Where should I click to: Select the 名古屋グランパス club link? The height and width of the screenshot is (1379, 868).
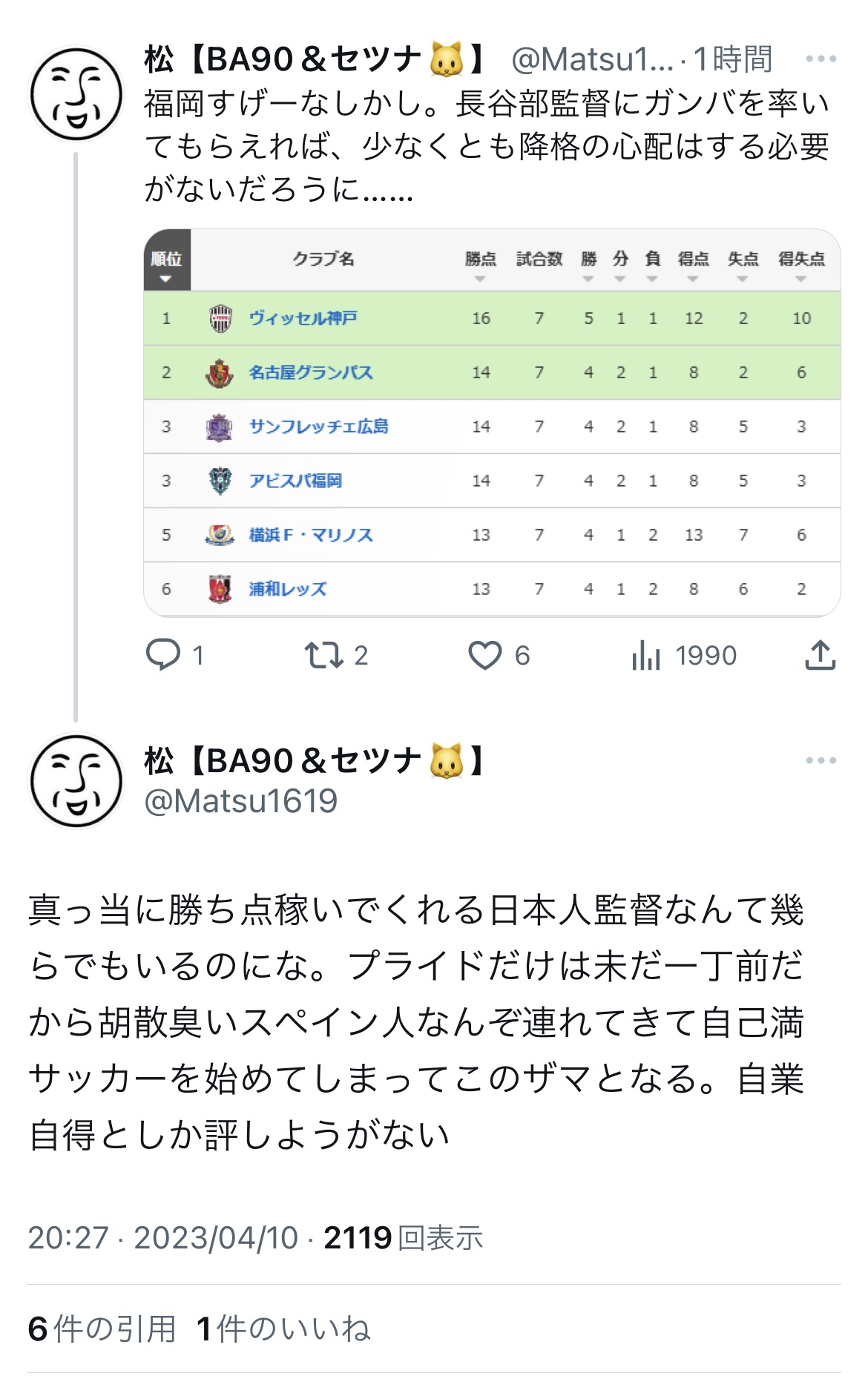click(x=310, y=372)
